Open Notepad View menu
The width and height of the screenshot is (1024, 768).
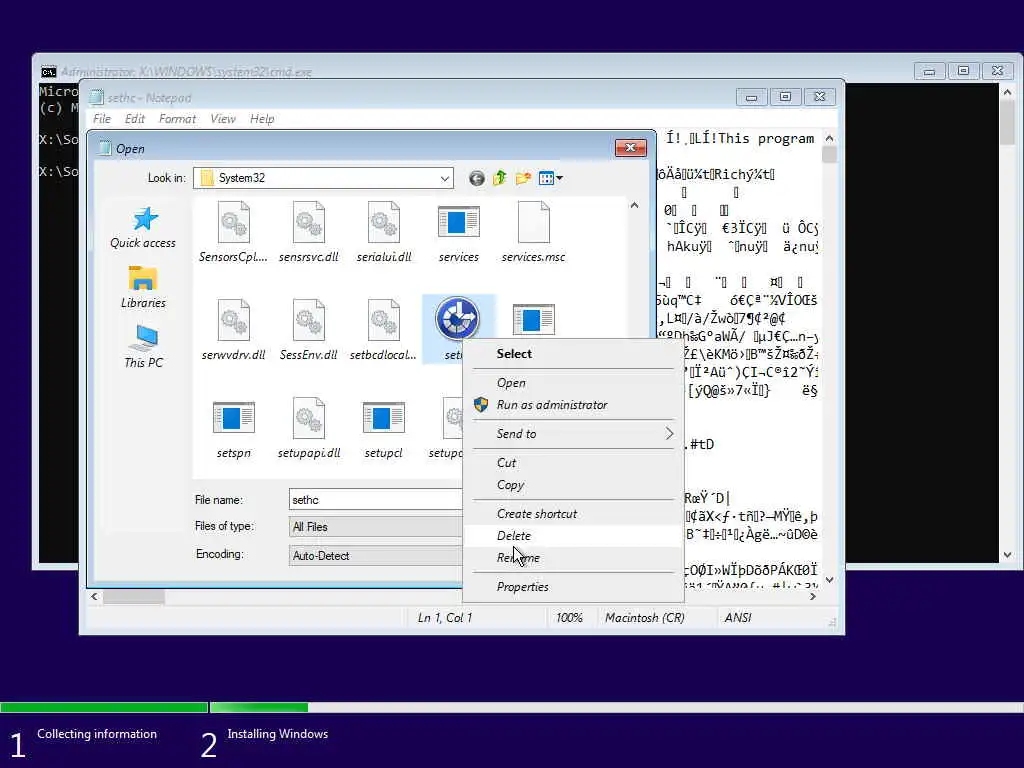pyautogui.click(x=223, y=119)
